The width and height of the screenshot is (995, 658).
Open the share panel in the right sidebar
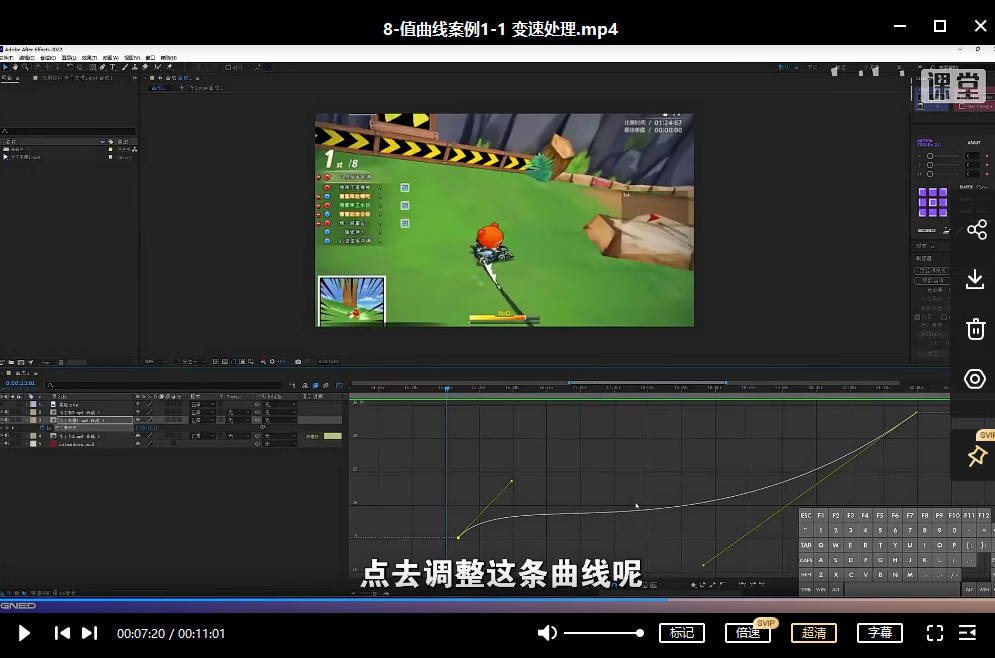click(976, 229)
